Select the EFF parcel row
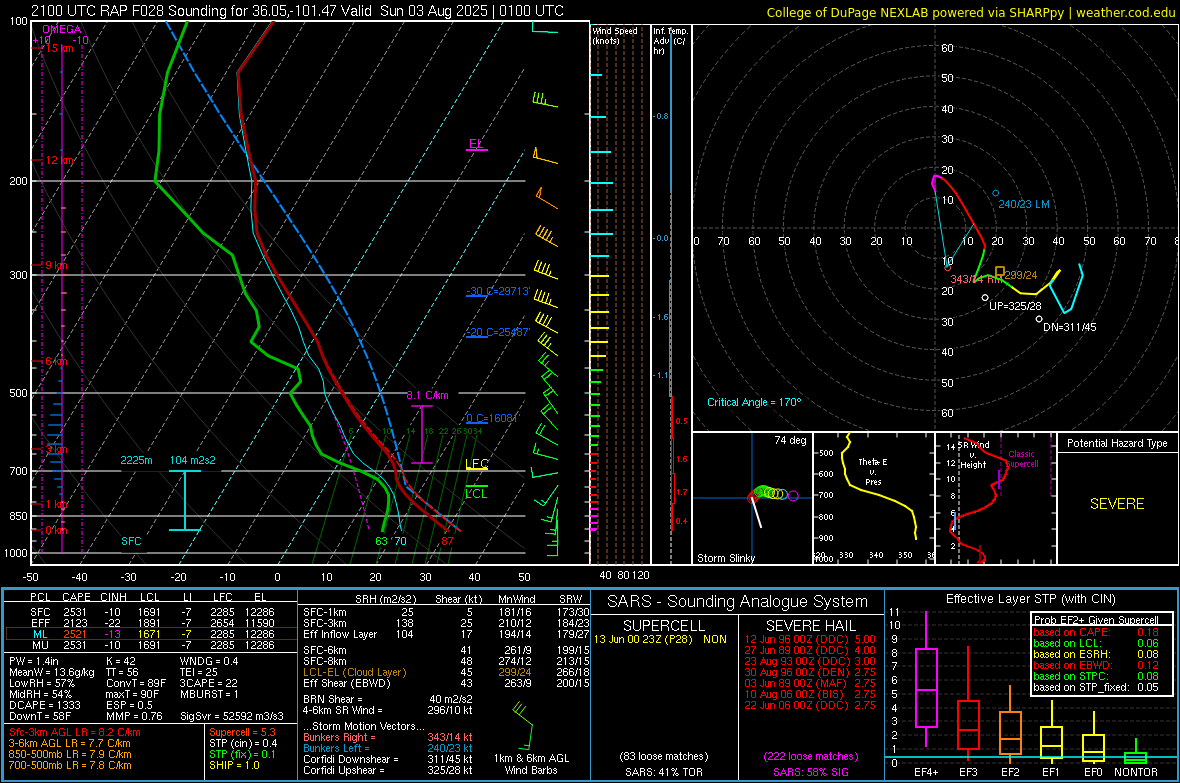This screenshot has width=1180, height=783. [x=151, y=623]
